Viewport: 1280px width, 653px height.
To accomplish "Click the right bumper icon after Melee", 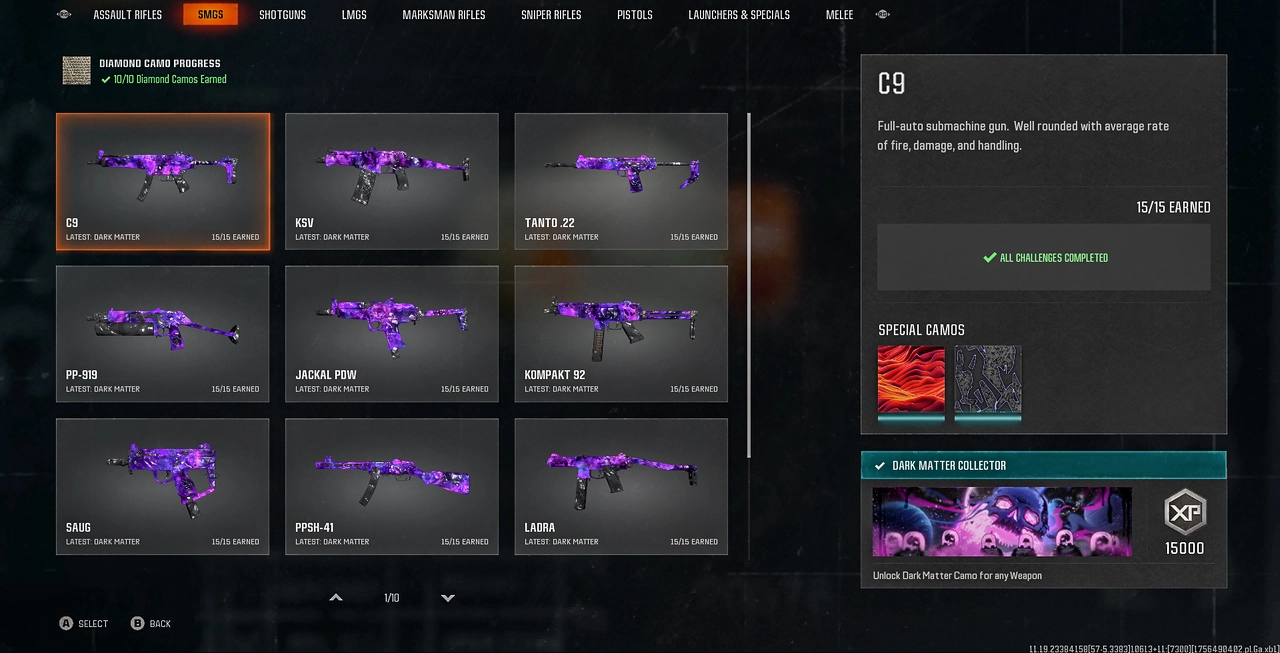I will point(883,14).
